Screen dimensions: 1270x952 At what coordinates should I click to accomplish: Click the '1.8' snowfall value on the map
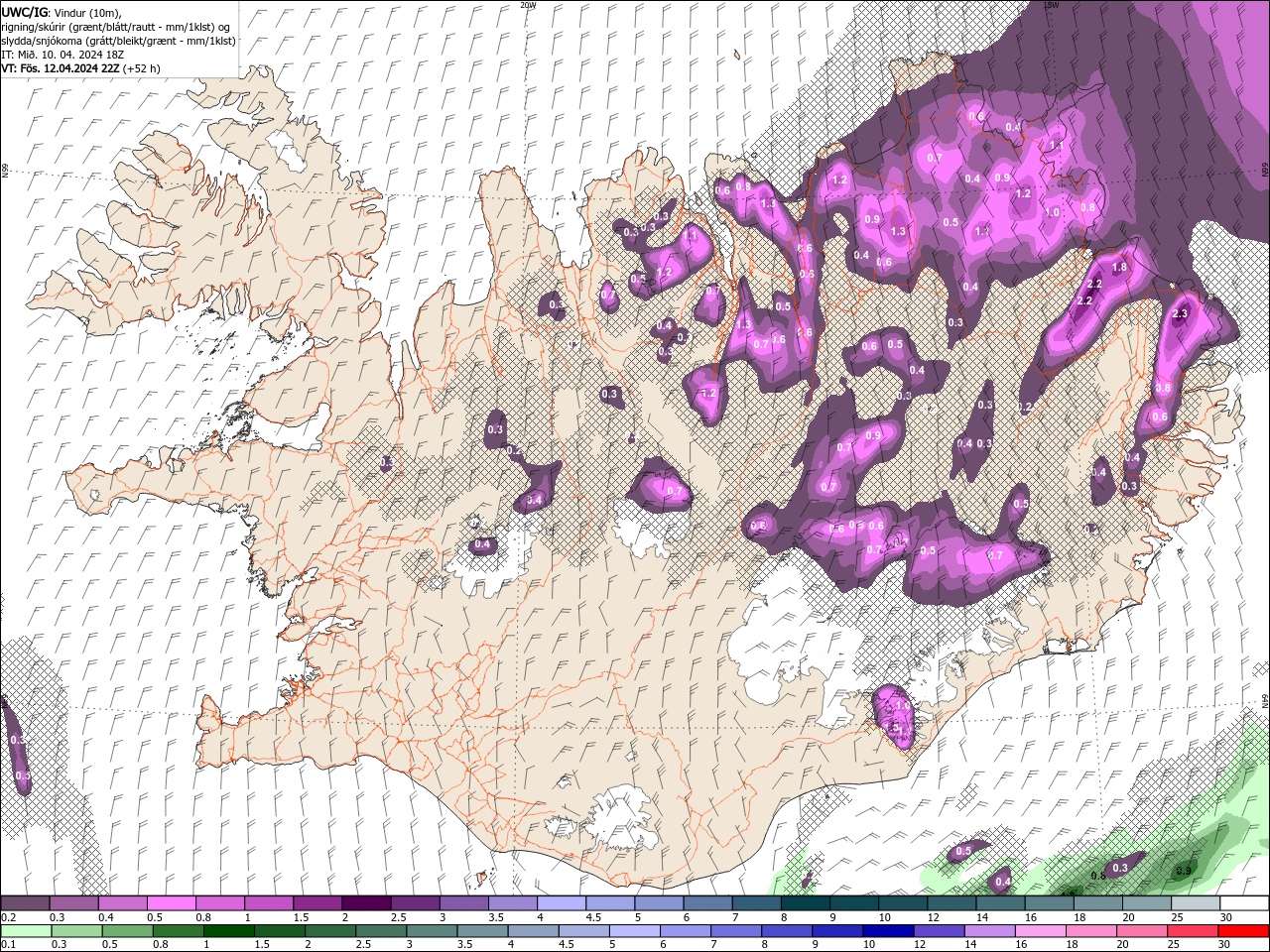tap(1120, 268)
